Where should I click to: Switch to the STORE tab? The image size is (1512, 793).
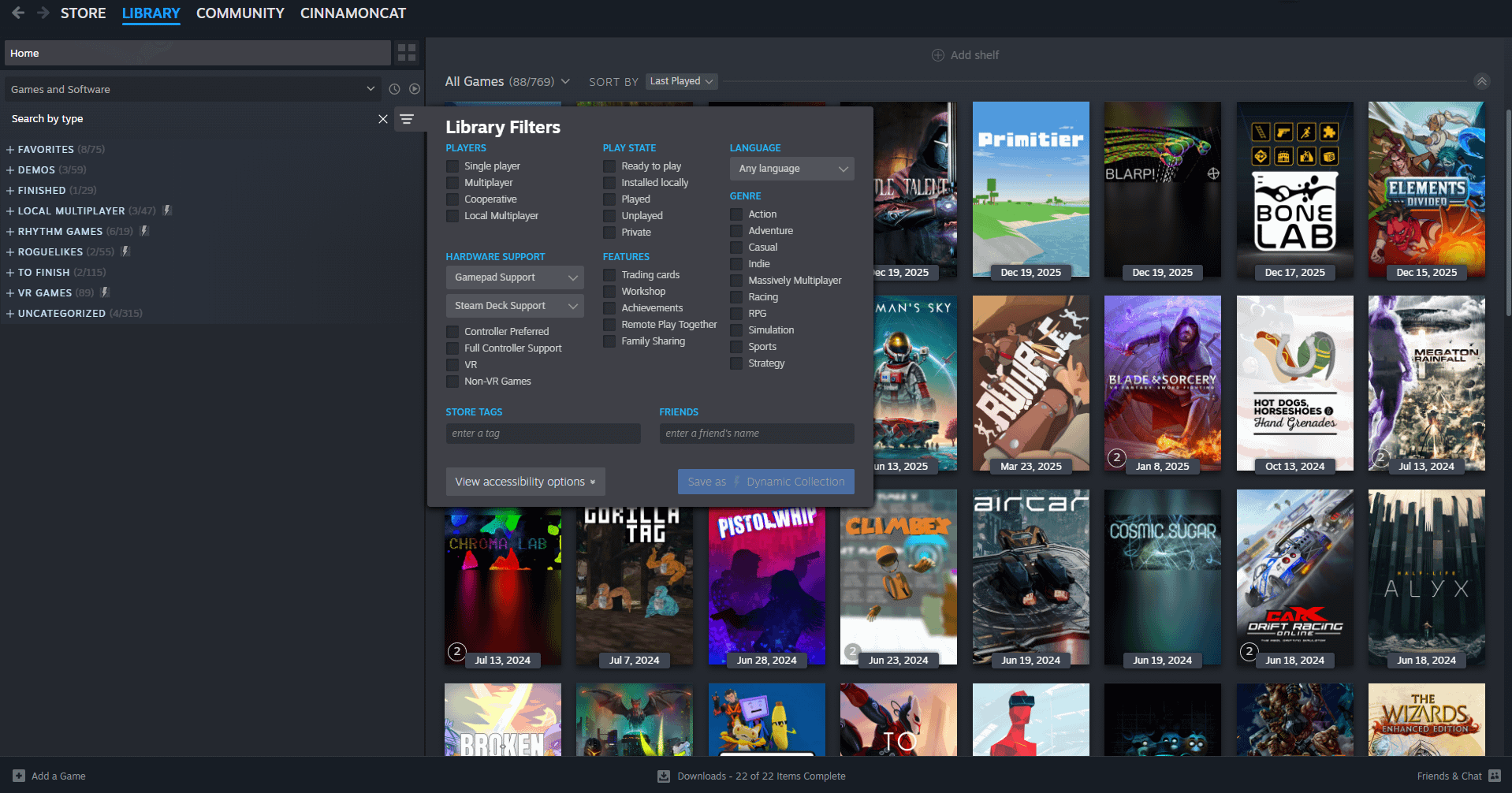(x=83, y=13)
